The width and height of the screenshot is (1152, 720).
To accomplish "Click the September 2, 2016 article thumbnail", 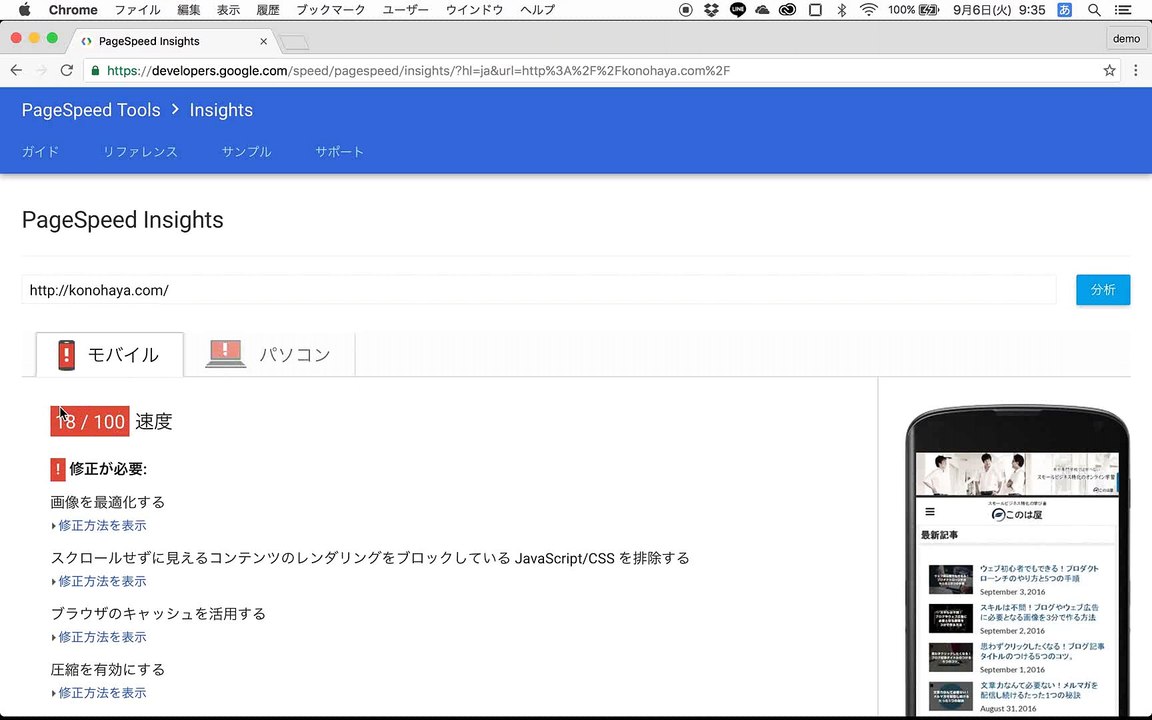I will [951, 619].
